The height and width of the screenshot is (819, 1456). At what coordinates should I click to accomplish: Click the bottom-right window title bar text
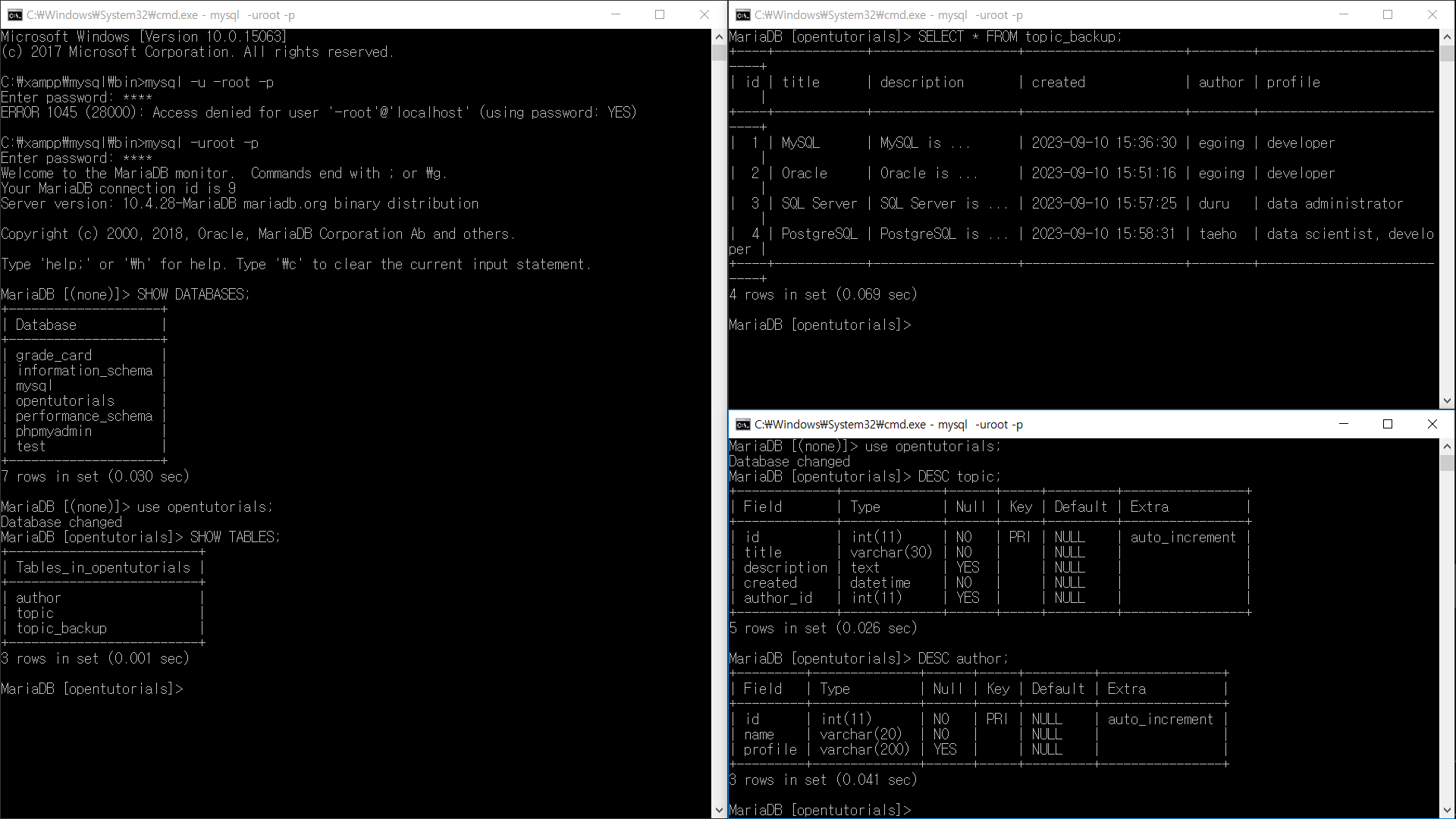point(888,424)
